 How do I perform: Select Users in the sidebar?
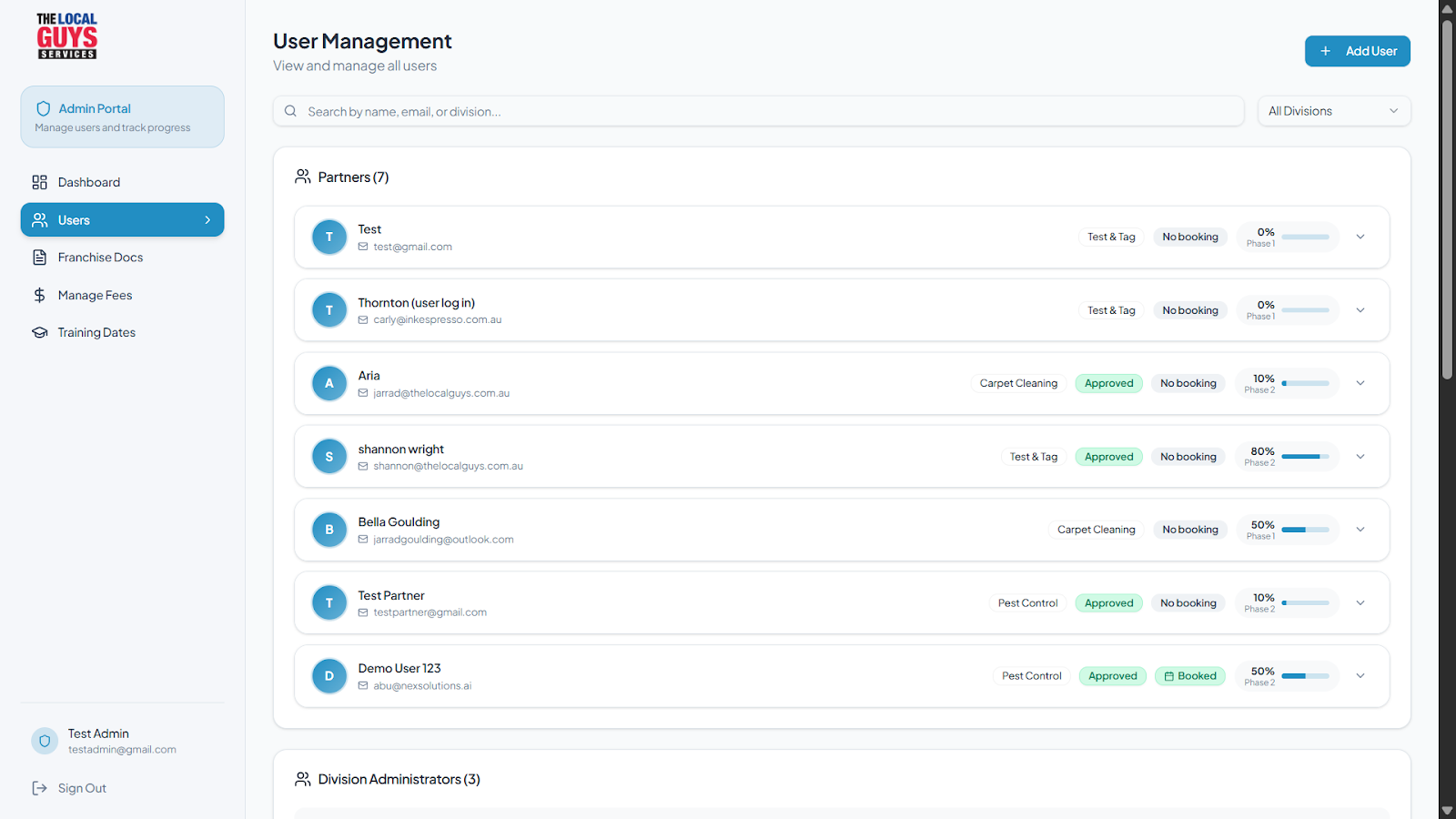tap(122, 220)
